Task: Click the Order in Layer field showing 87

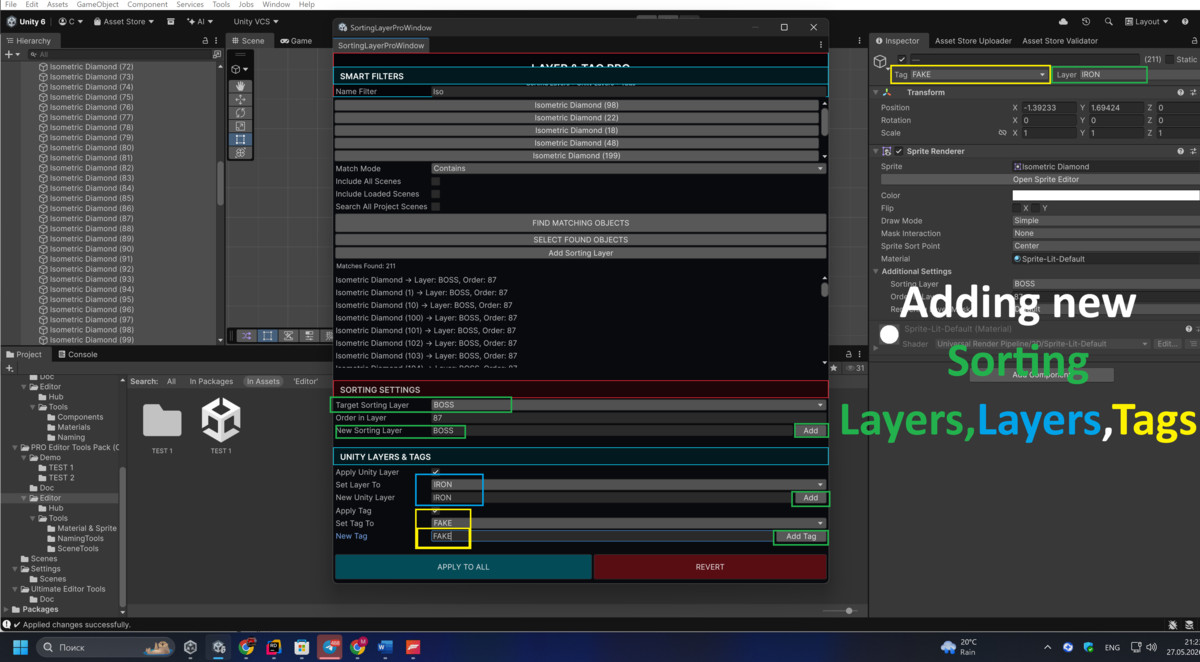Action: pos(628,418)
